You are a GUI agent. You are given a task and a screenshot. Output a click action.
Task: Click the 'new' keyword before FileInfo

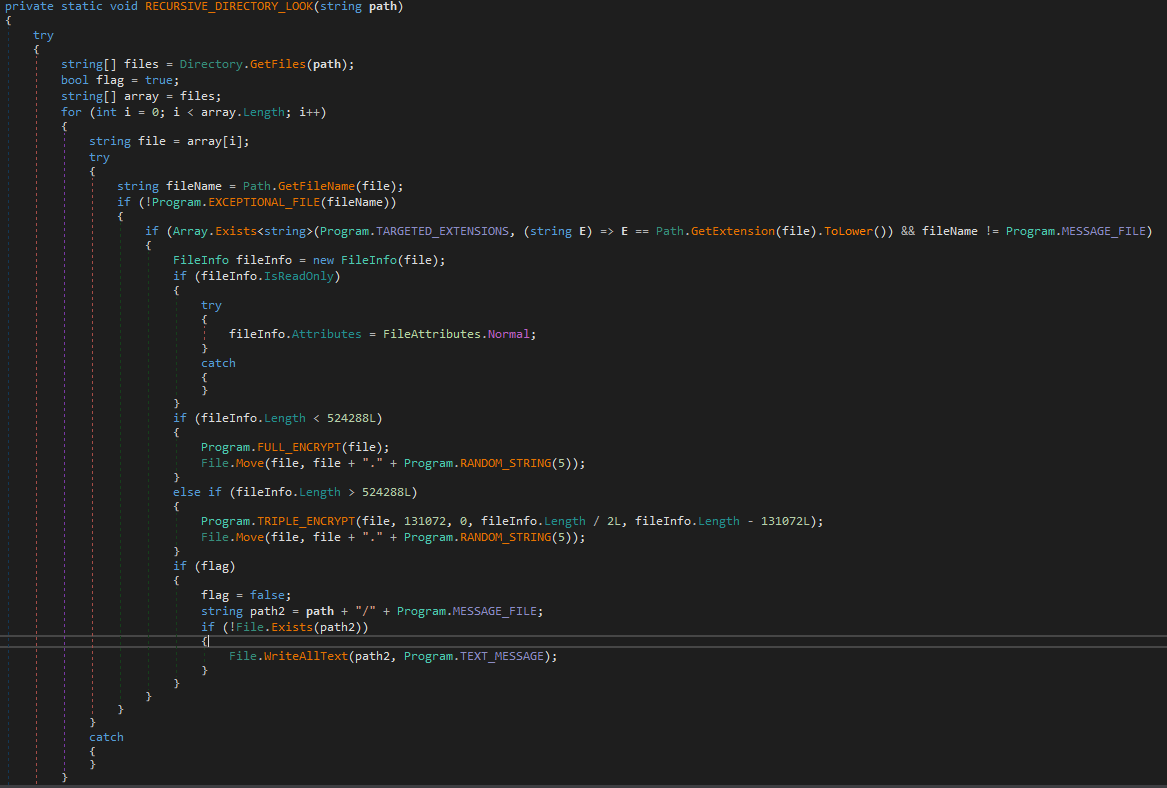tap(323, 260)
